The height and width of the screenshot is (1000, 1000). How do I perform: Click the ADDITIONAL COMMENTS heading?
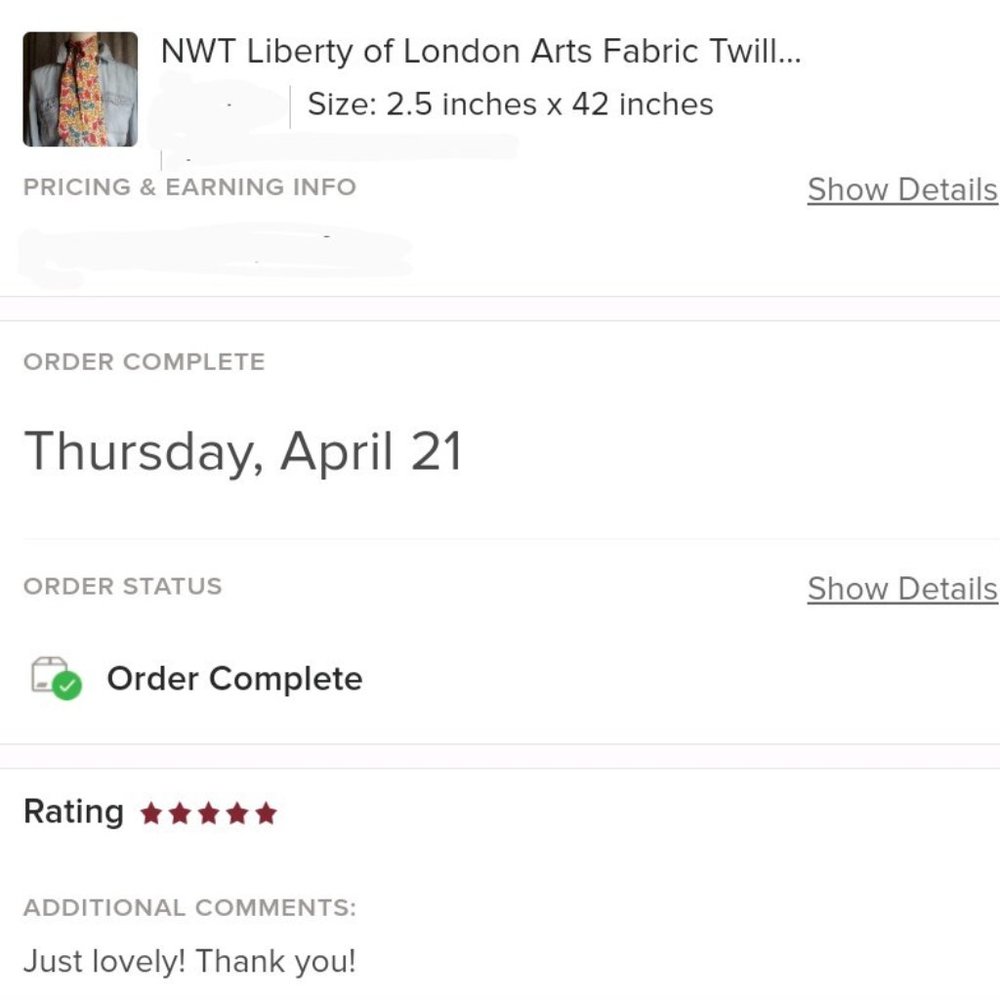[x=189, y=908]
